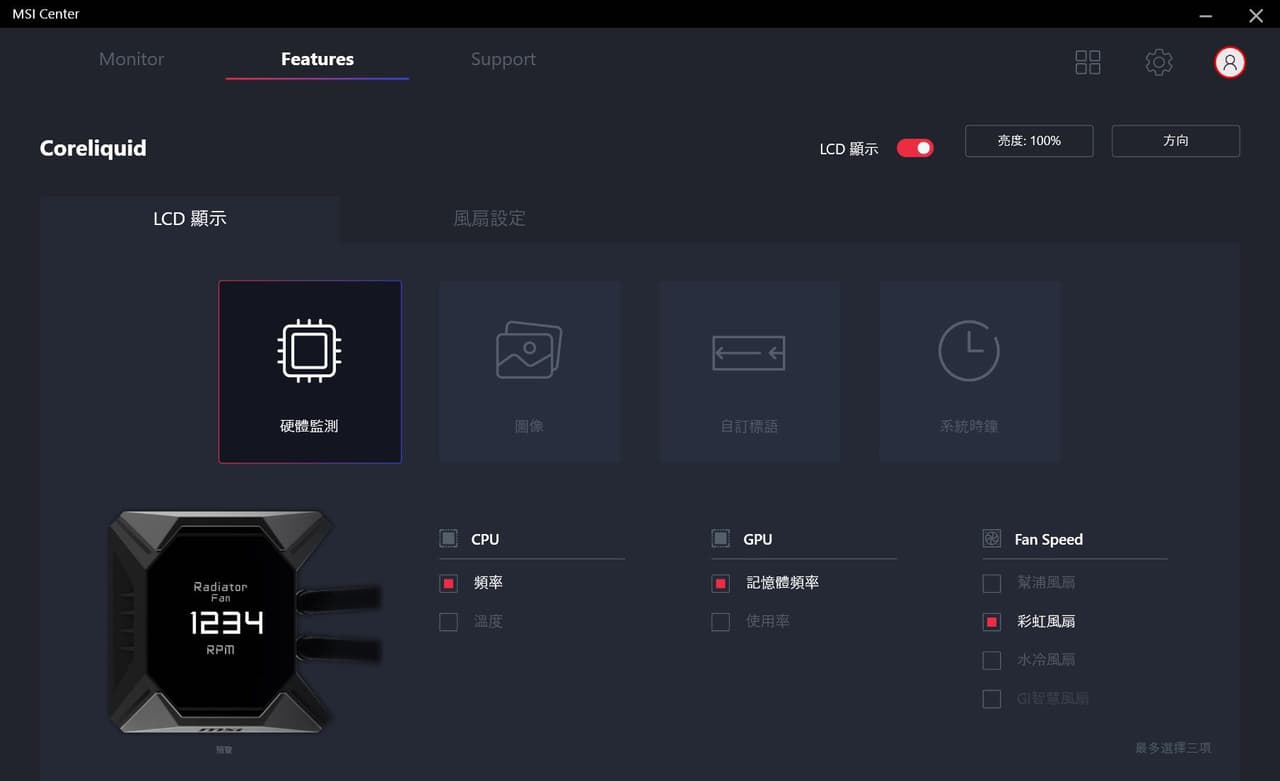
Task: Close the MSI Center window
Action: [1256, 15]
